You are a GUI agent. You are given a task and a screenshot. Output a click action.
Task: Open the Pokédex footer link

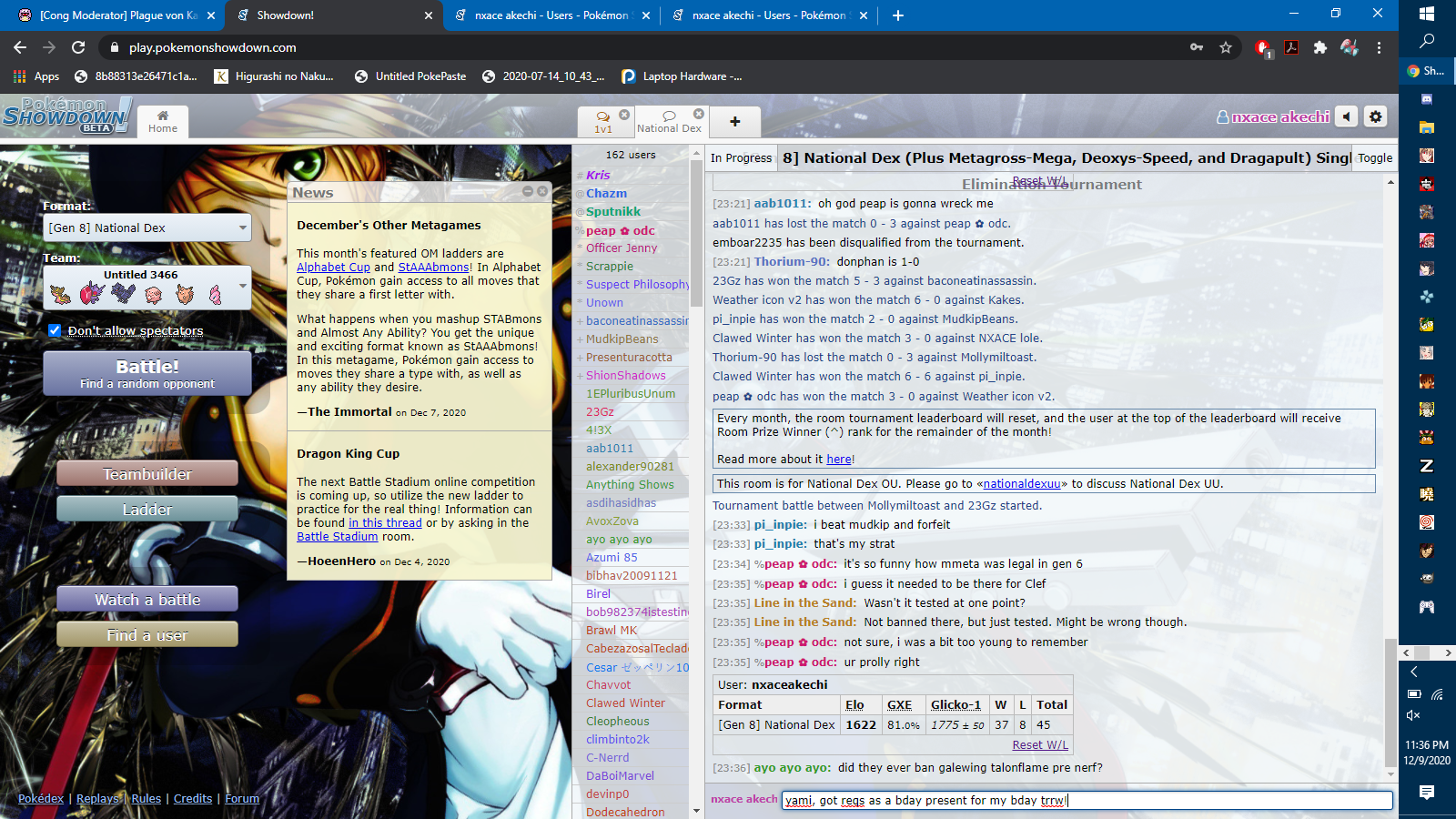click(x=41, y=799)
